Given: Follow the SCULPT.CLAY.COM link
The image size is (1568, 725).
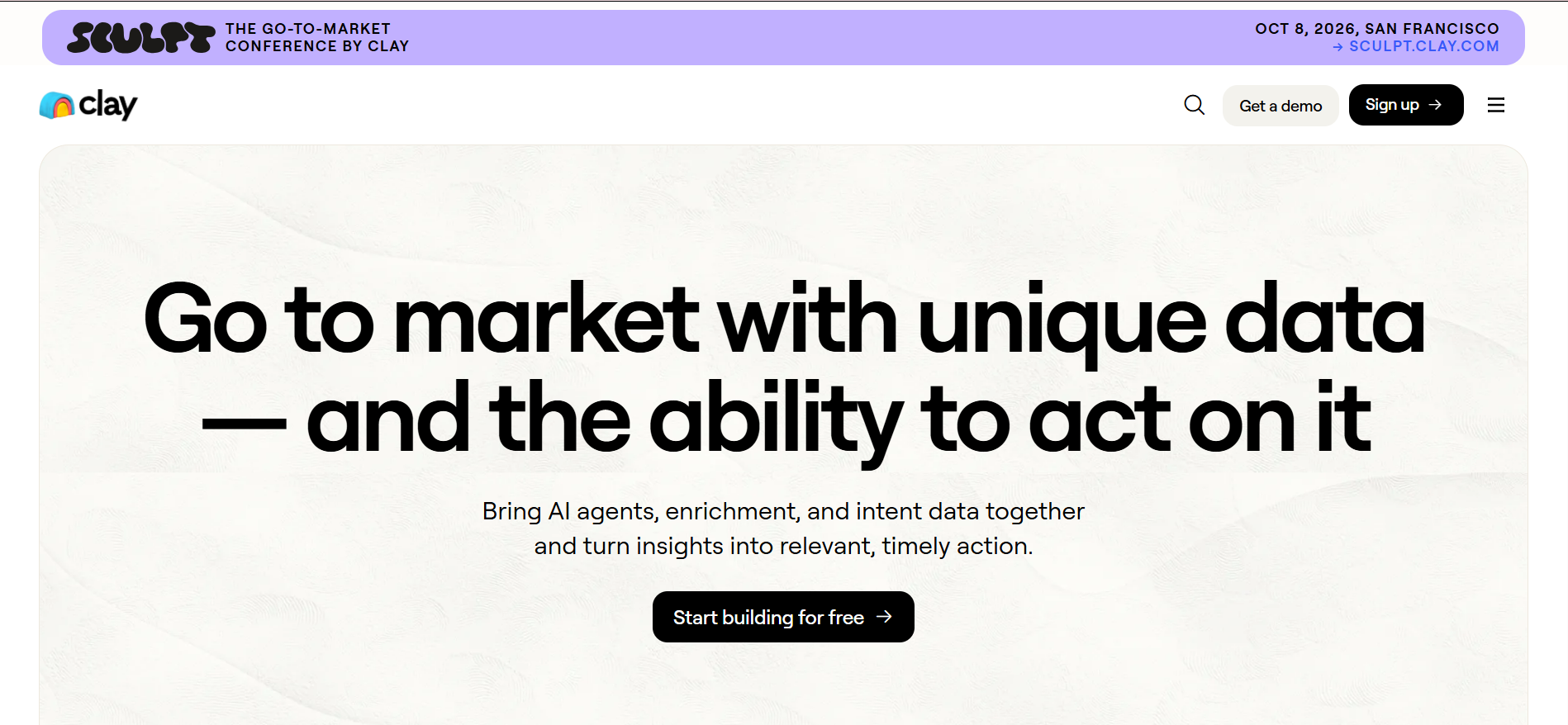Looking at the screenshot, I should 1423,46.
